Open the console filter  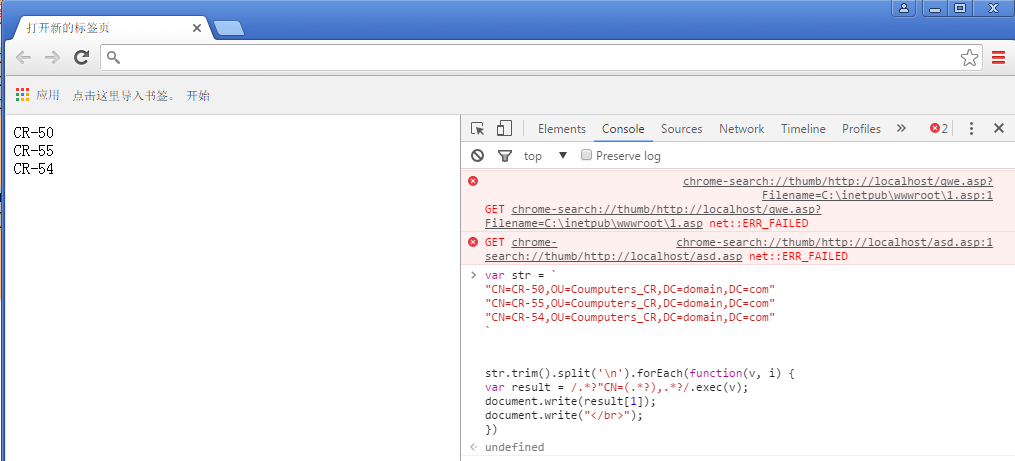point(505,155)
